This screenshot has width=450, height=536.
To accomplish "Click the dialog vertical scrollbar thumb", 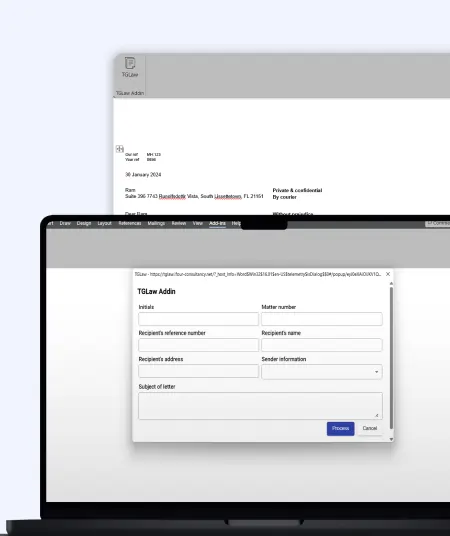I will click(x=391, y=358).
